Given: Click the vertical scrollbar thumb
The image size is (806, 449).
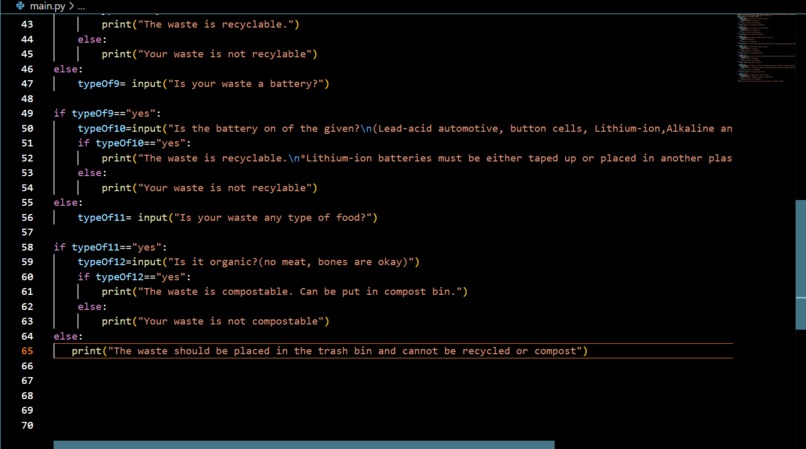Looking at the screenshot, I should coord(800,264).
